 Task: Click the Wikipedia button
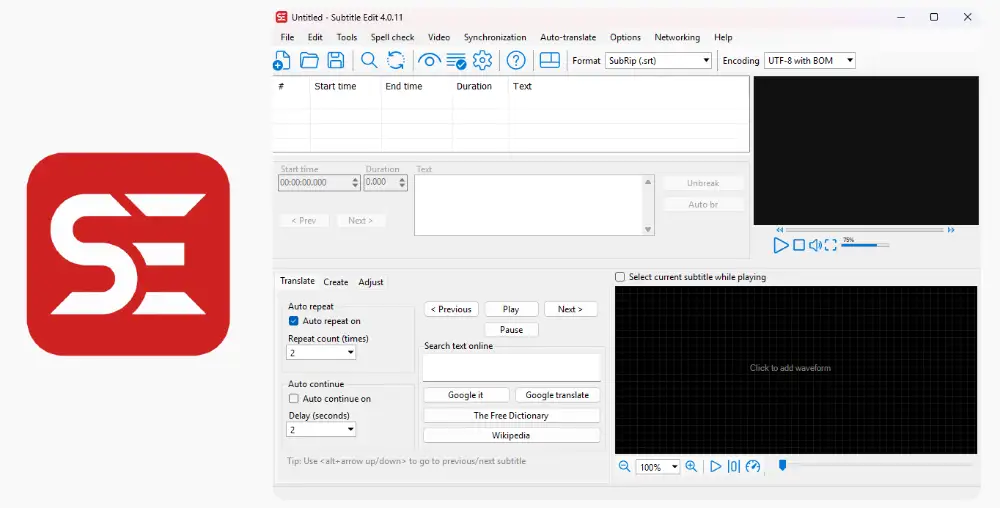[x=511, y=436]
